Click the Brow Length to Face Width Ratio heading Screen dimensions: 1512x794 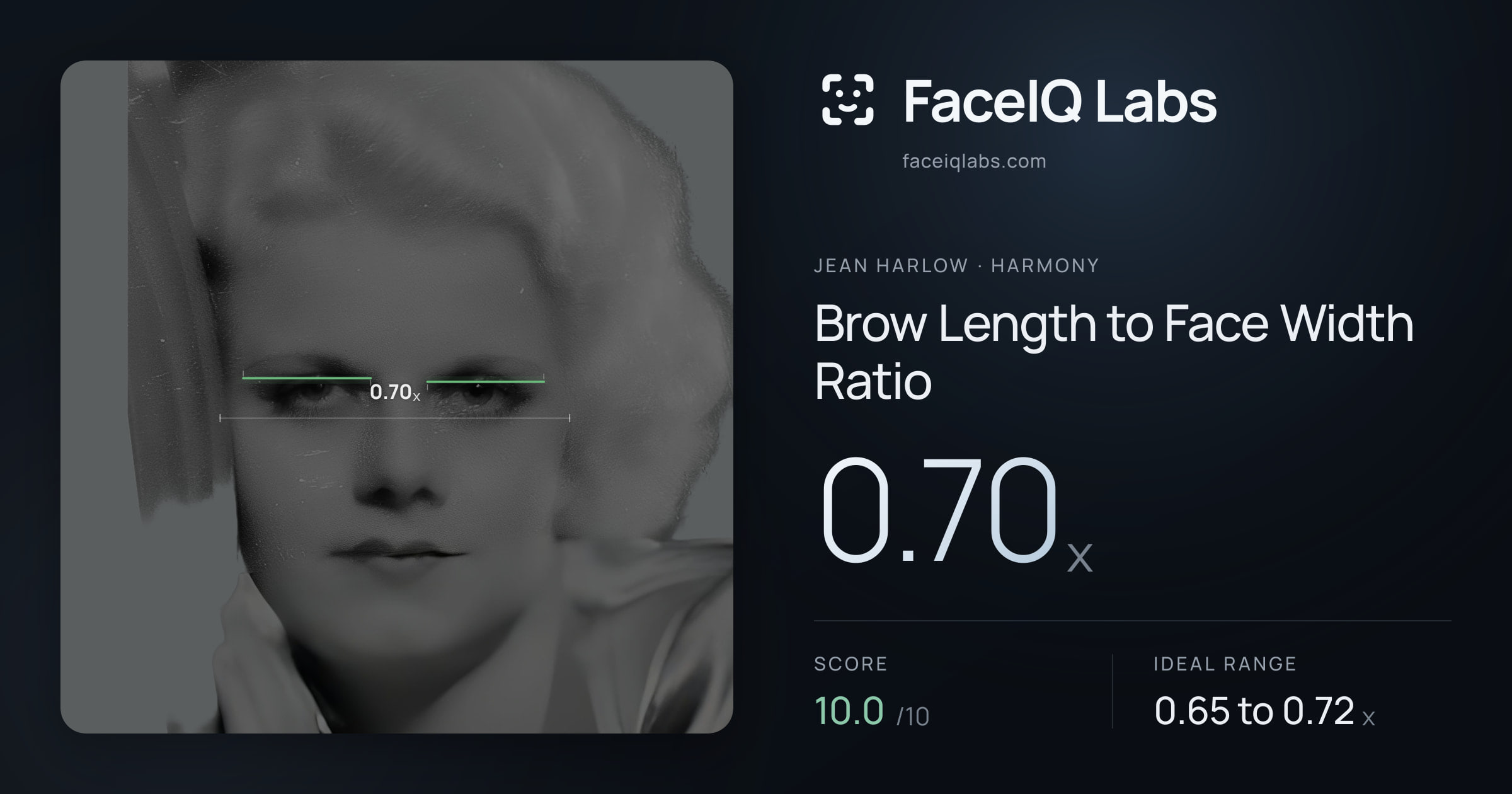tap(1114, 352)
